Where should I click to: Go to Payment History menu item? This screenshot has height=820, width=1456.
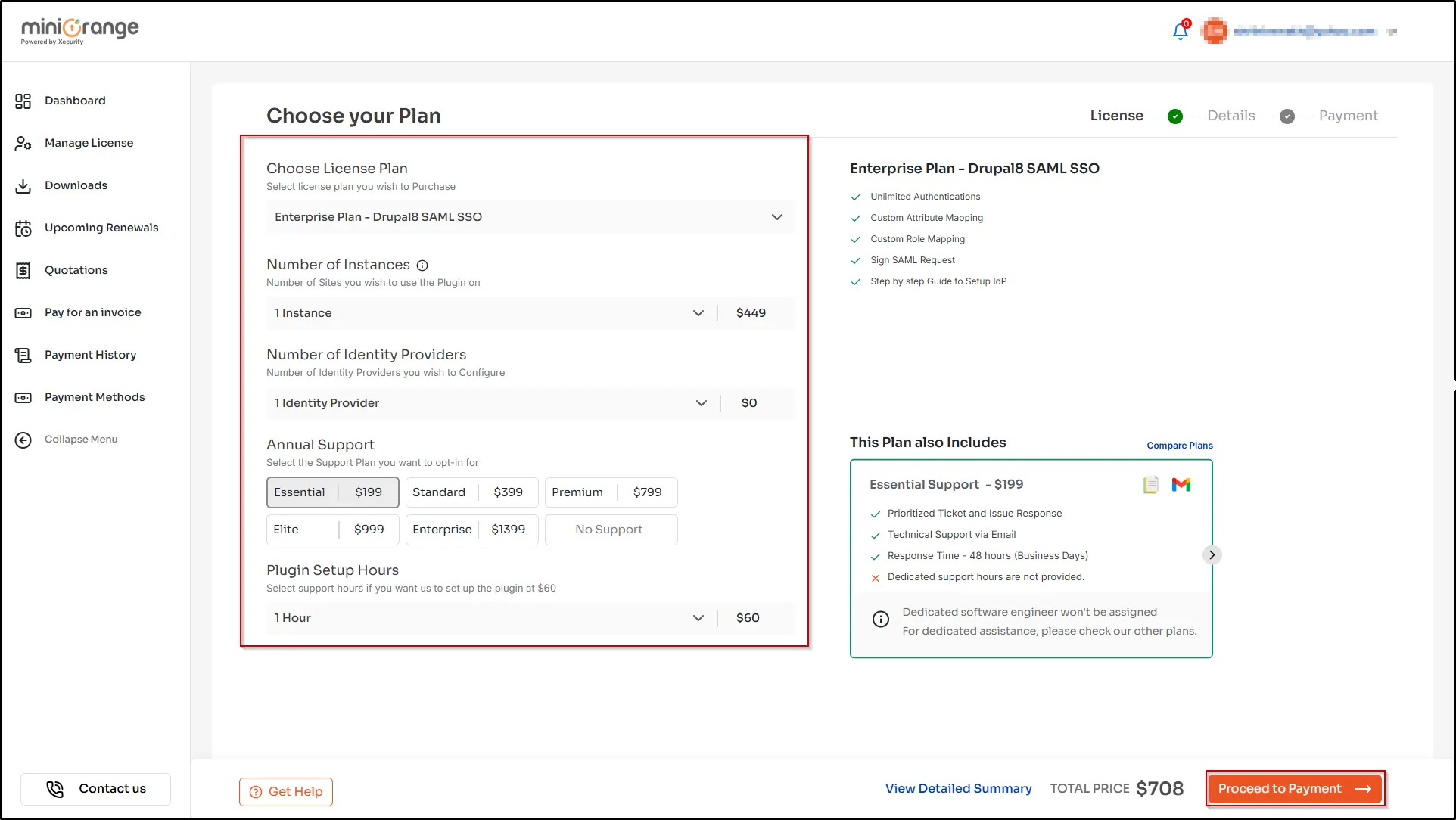tap(90, 355)
